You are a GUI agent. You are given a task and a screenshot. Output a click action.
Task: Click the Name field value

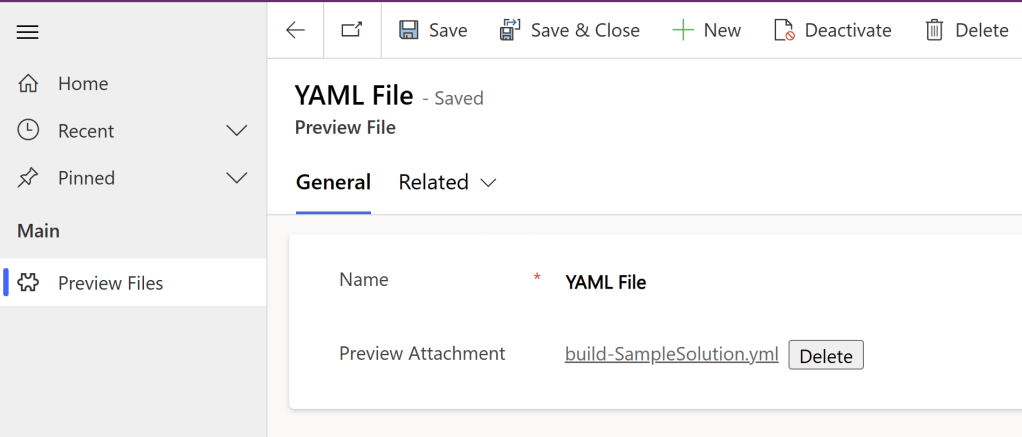coord(606,282)
